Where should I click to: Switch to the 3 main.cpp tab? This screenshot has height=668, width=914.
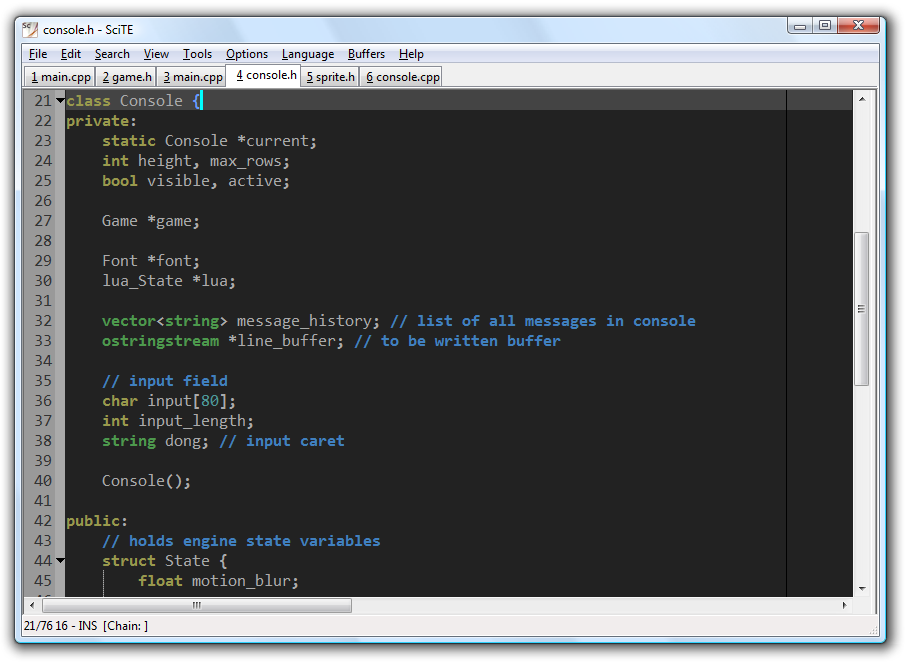click(x=192, y=77)
